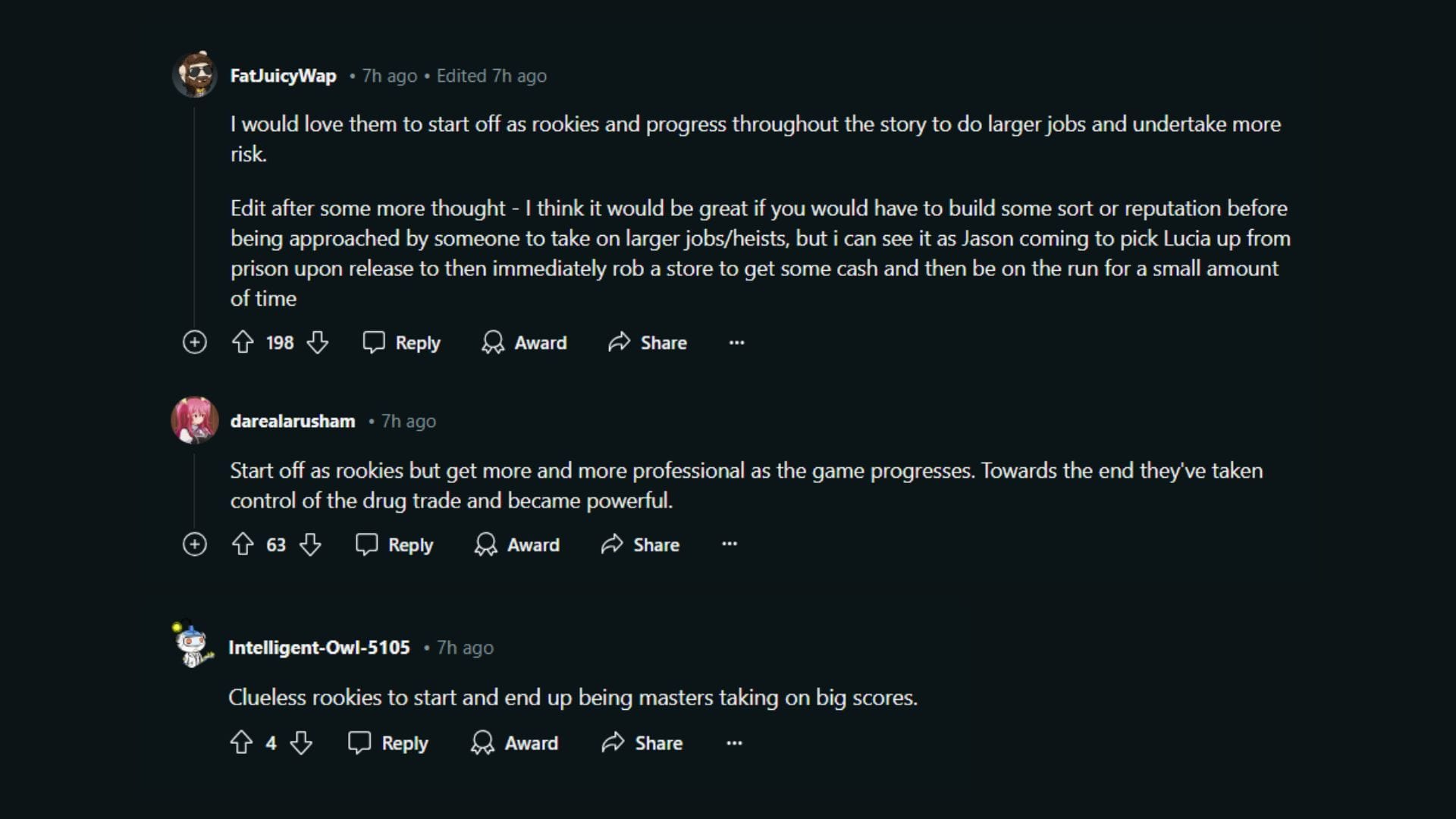The width and height of the screenshot is (1456, 819).
Task: Downvote FatJuicyWap's comment with 198 votes
Action: pyautogui.click(x=318, y=343)
